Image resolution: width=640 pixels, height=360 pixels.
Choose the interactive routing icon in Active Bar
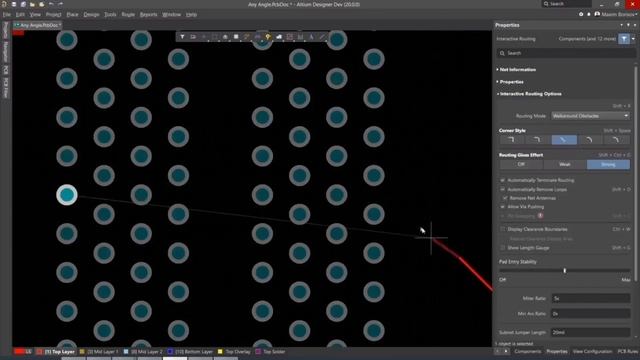coord(247,37)
